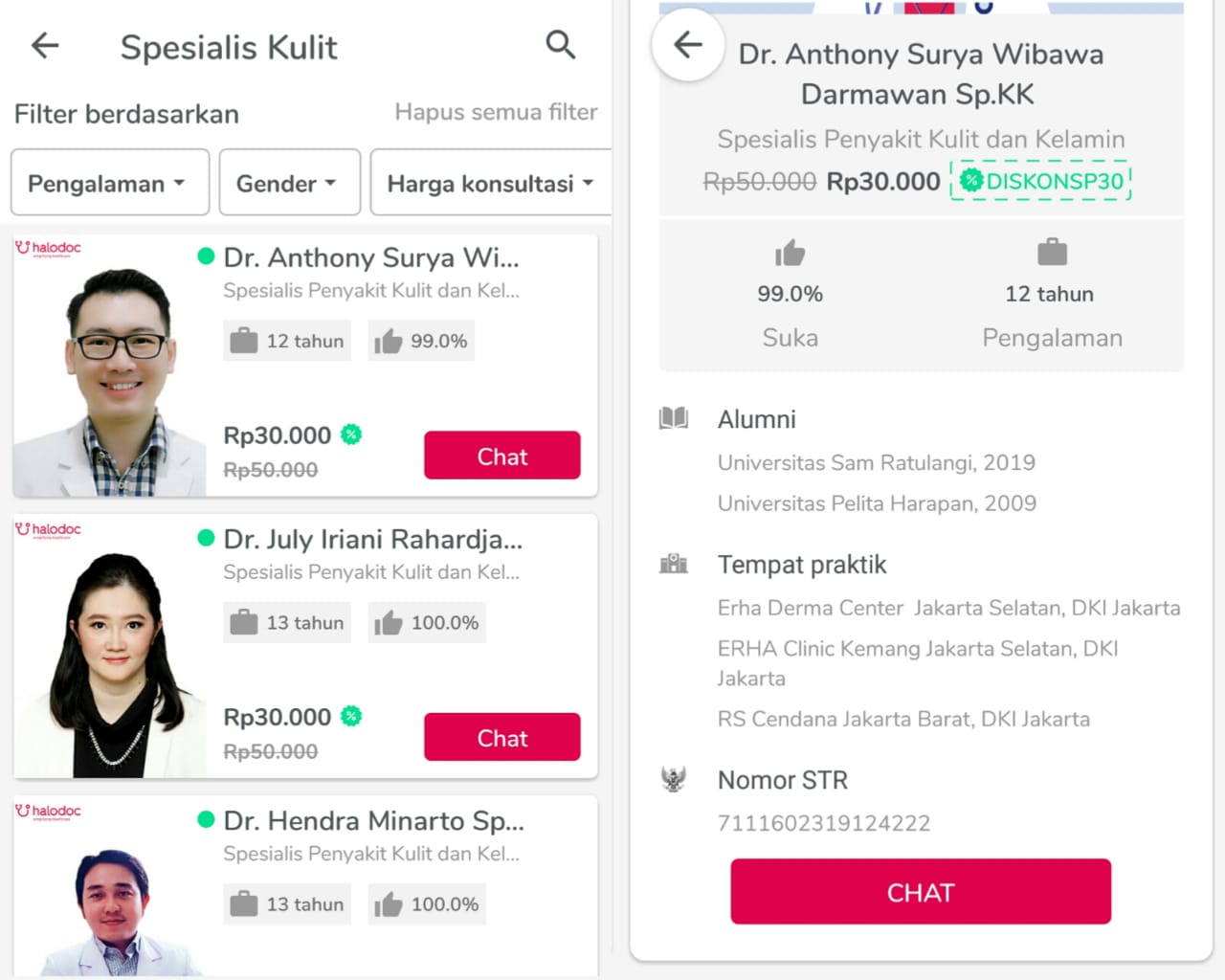Viewport: 1225px width, 980px height.
Task: Tap the online status dot beside Dr. Hendra Minarto
Action: click(x=203, y=820)
